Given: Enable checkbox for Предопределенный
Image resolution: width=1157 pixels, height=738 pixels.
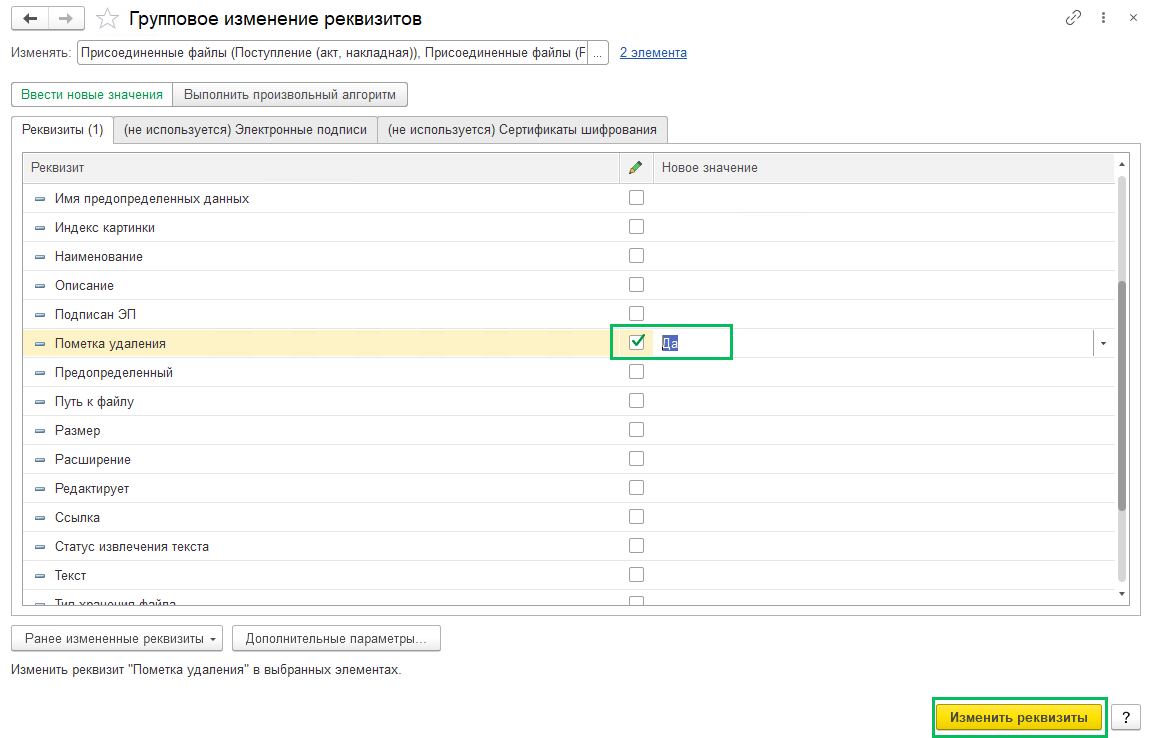Looking at the screenshot, I should pos(636,371).
